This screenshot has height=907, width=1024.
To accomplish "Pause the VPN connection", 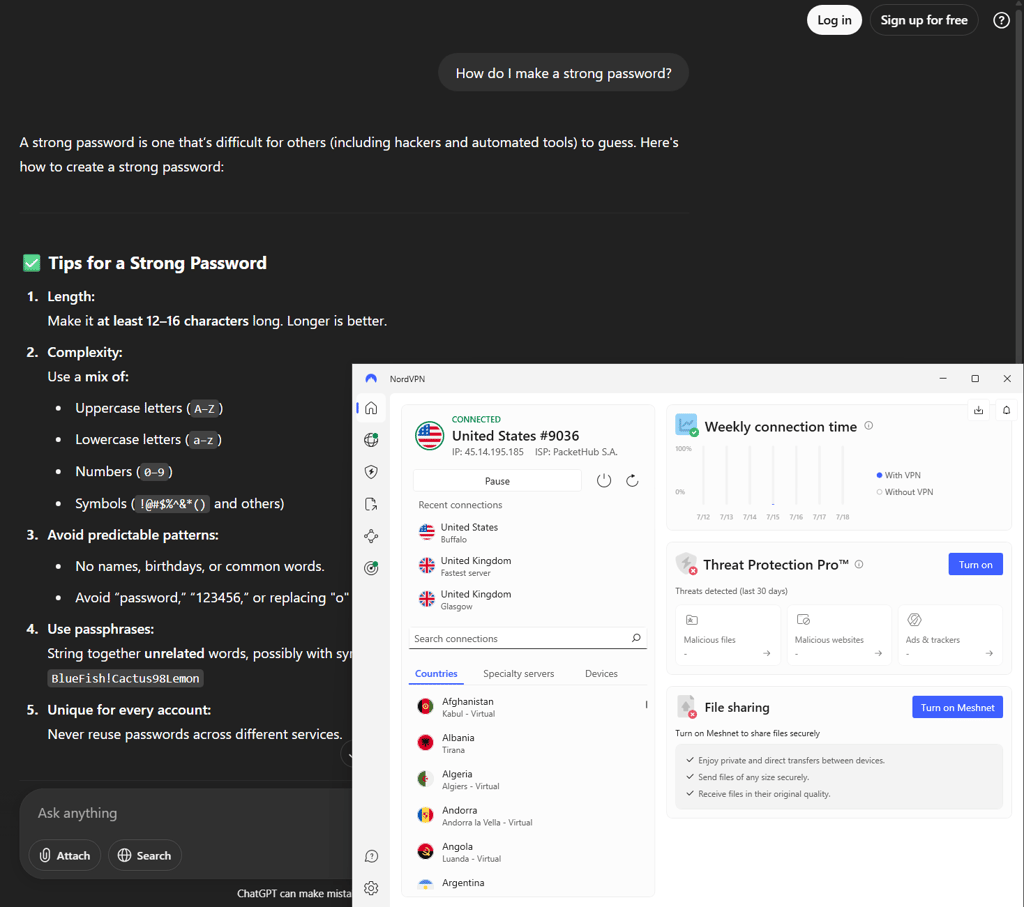I will click(497, 481).
